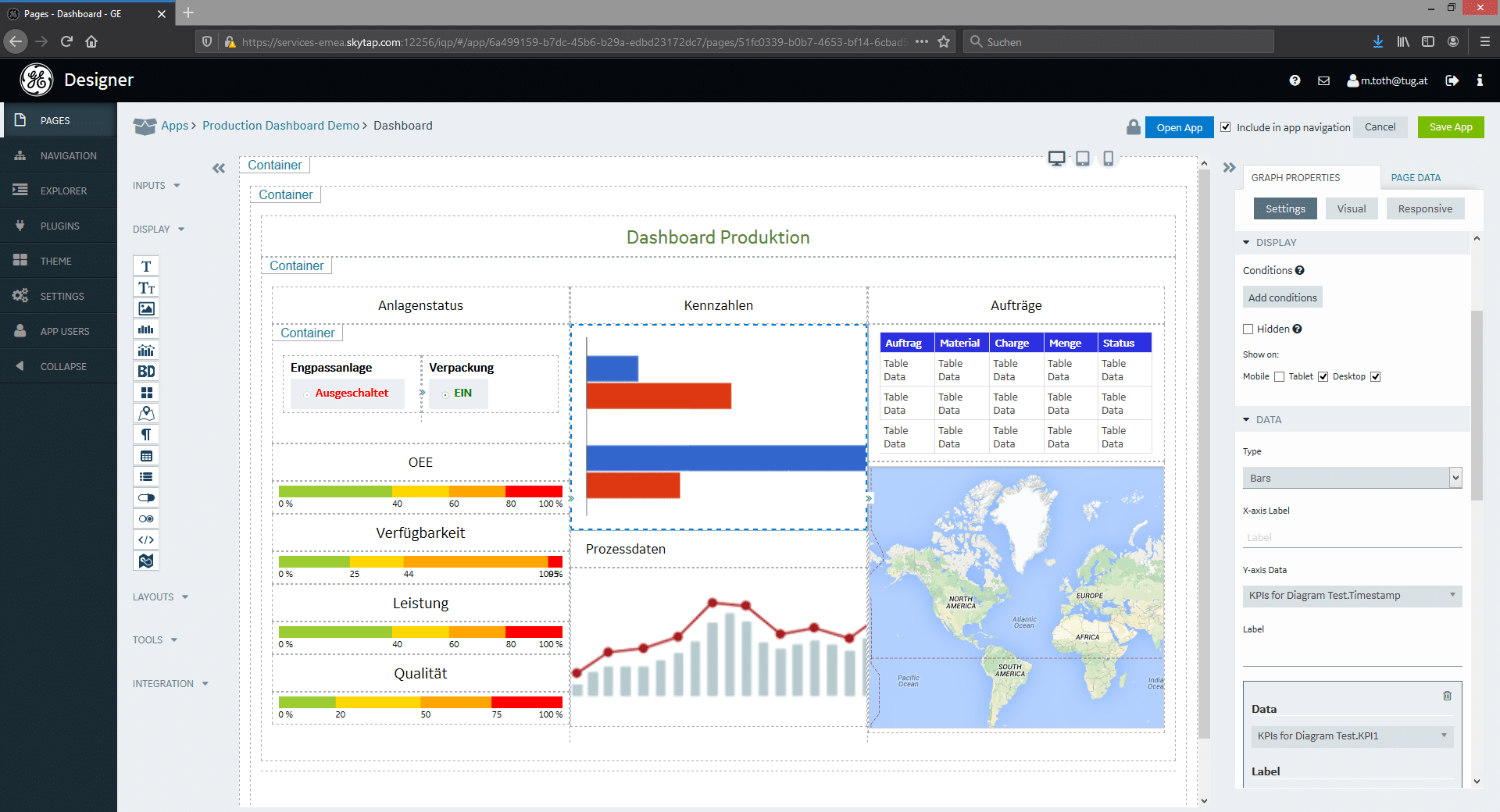Select the bar chart widget icon
This screenshot has width=1500, height=812.
click(x=146, y=329)
